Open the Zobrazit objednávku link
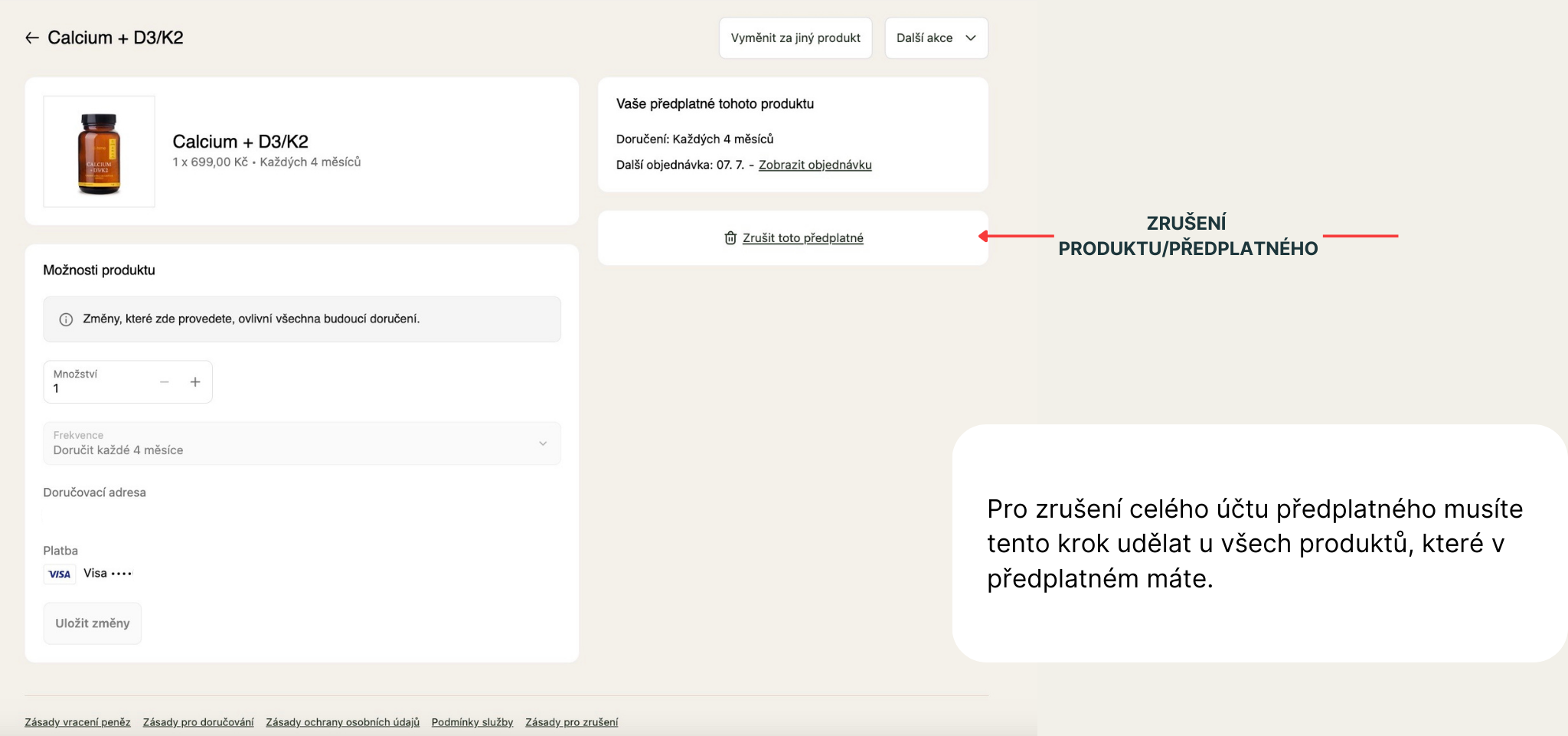The height and width of the screenshot is (736, 1568). coord(815,165)
